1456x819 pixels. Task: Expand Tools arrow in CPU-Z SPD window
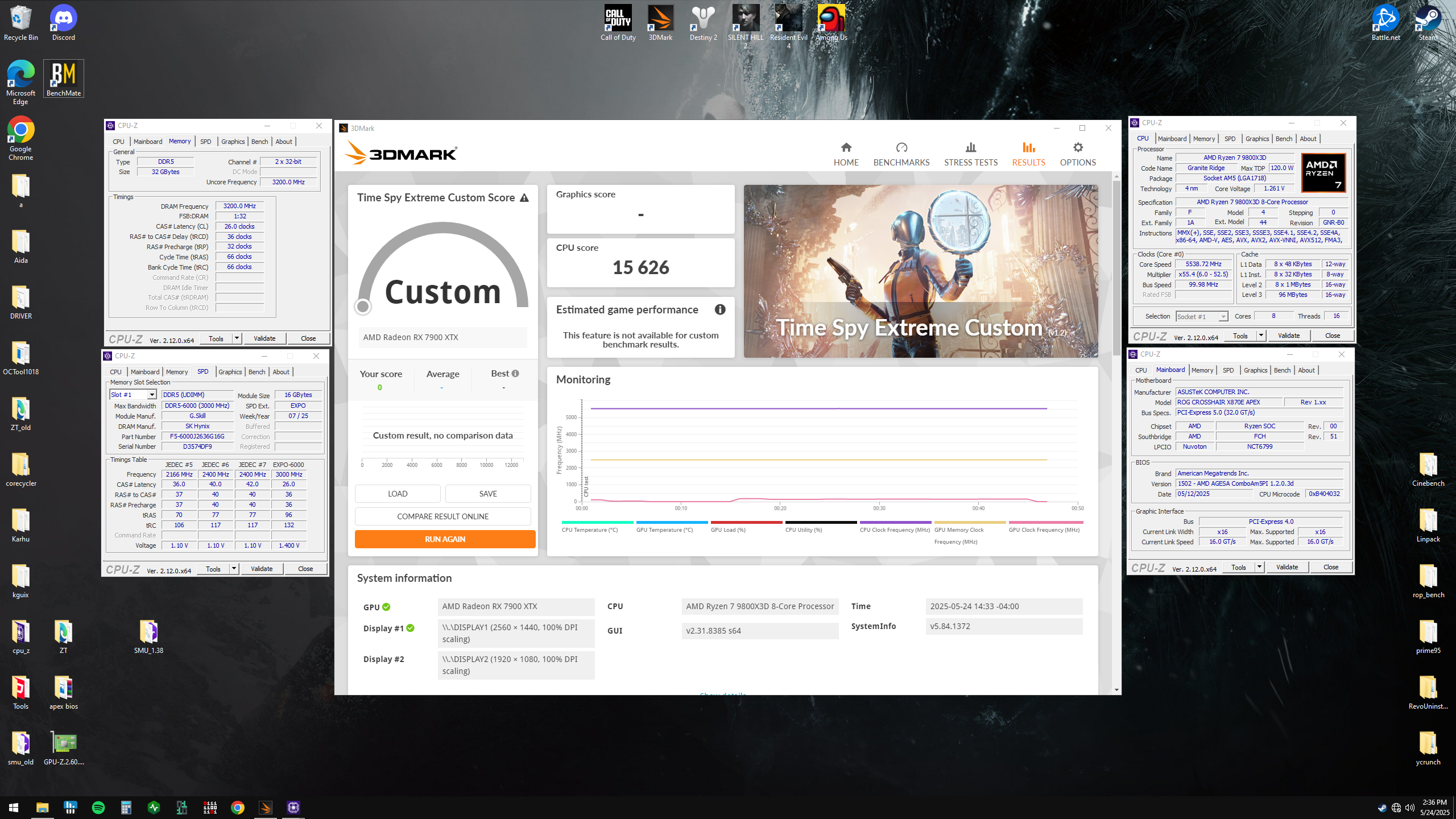(x=234, y=569)
